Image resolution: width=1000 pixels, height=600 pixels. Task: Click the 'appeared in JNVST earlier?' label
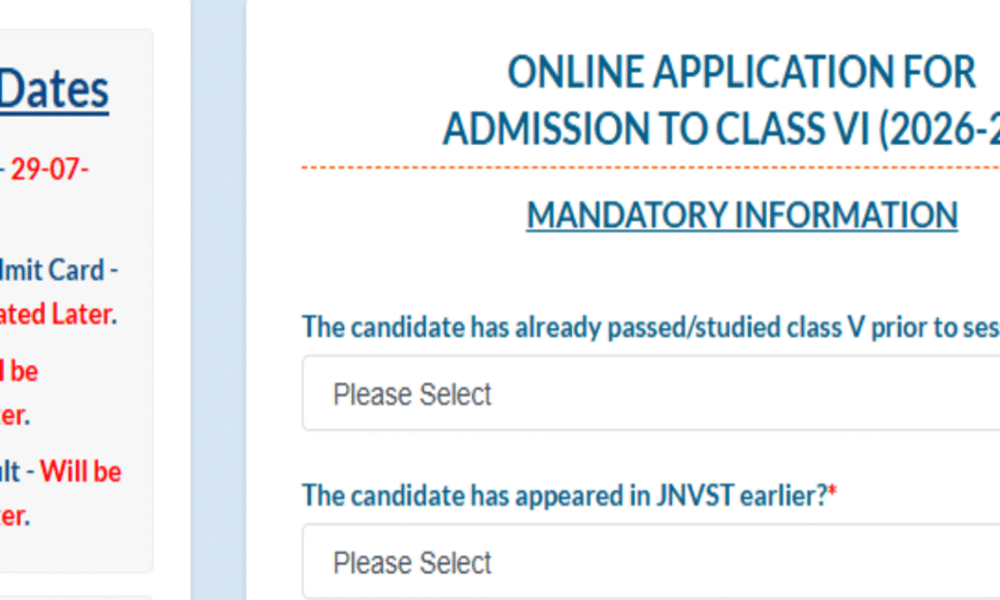(564, 495)
